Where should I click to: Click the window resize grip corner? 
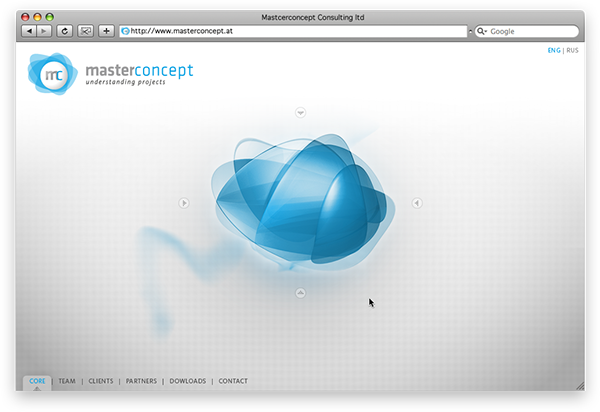(580, 386)
